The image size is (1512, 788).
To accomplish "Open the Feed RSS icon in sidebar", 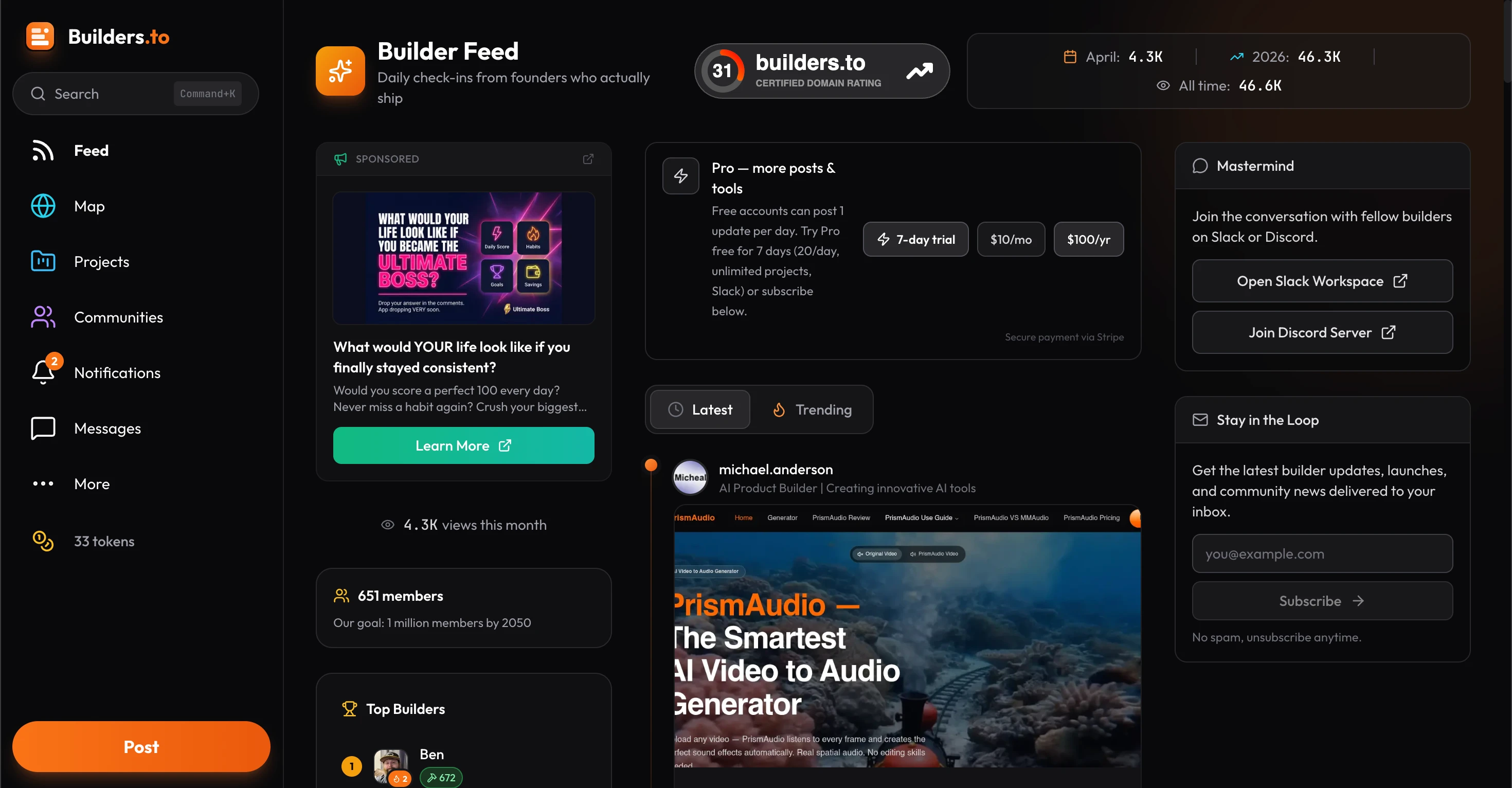I will 43,151.
